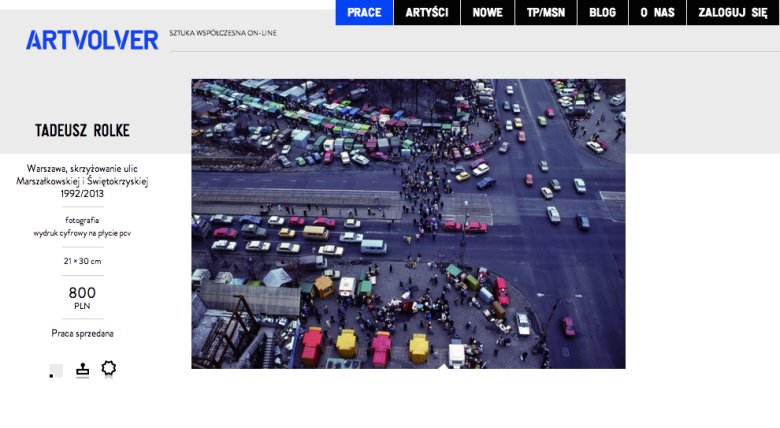Navigate to O NAS page

click(x=657, y=12)
